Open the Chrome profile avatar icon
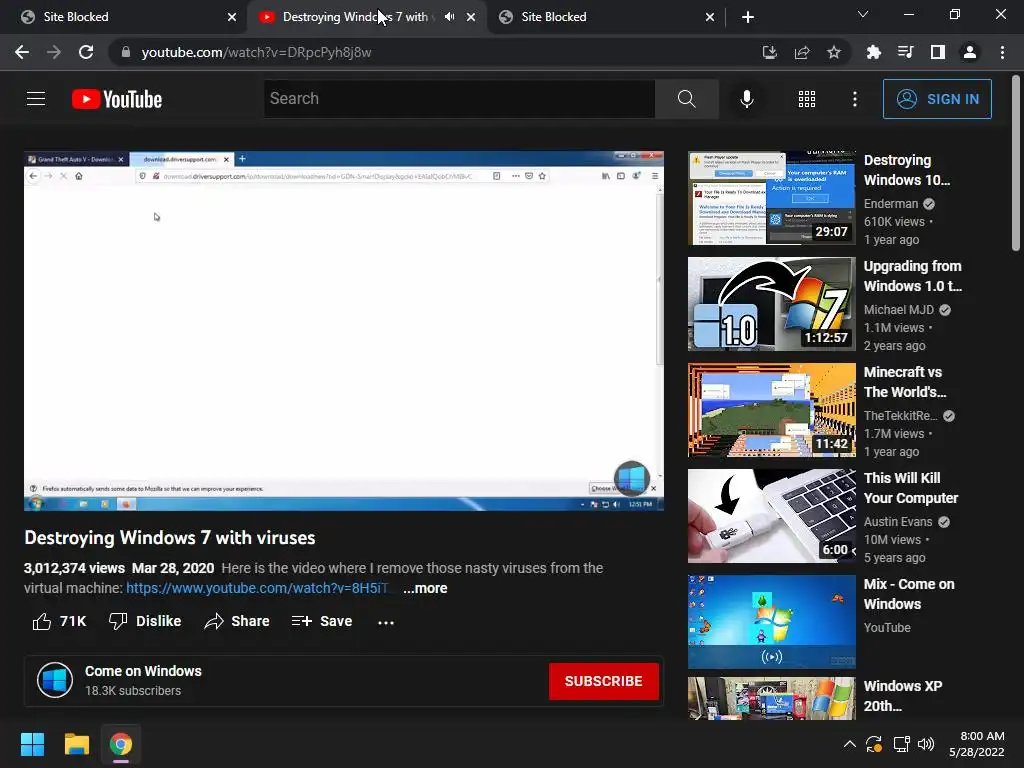The height and width of the screenshot is (768, 1024). (x=970, y=52)
